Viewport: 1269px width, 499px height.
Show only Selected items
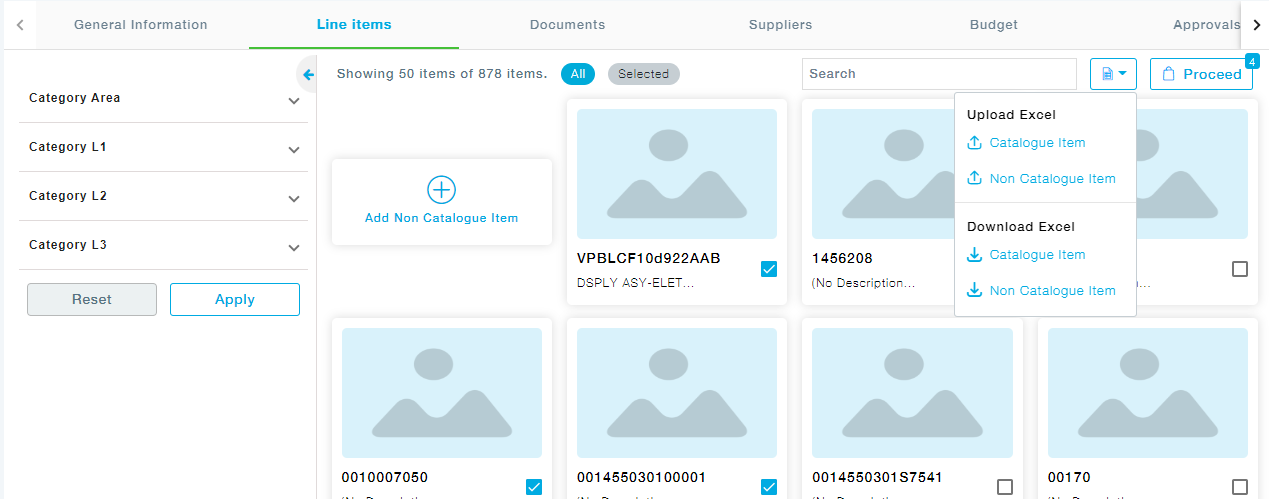click(643, 74)
